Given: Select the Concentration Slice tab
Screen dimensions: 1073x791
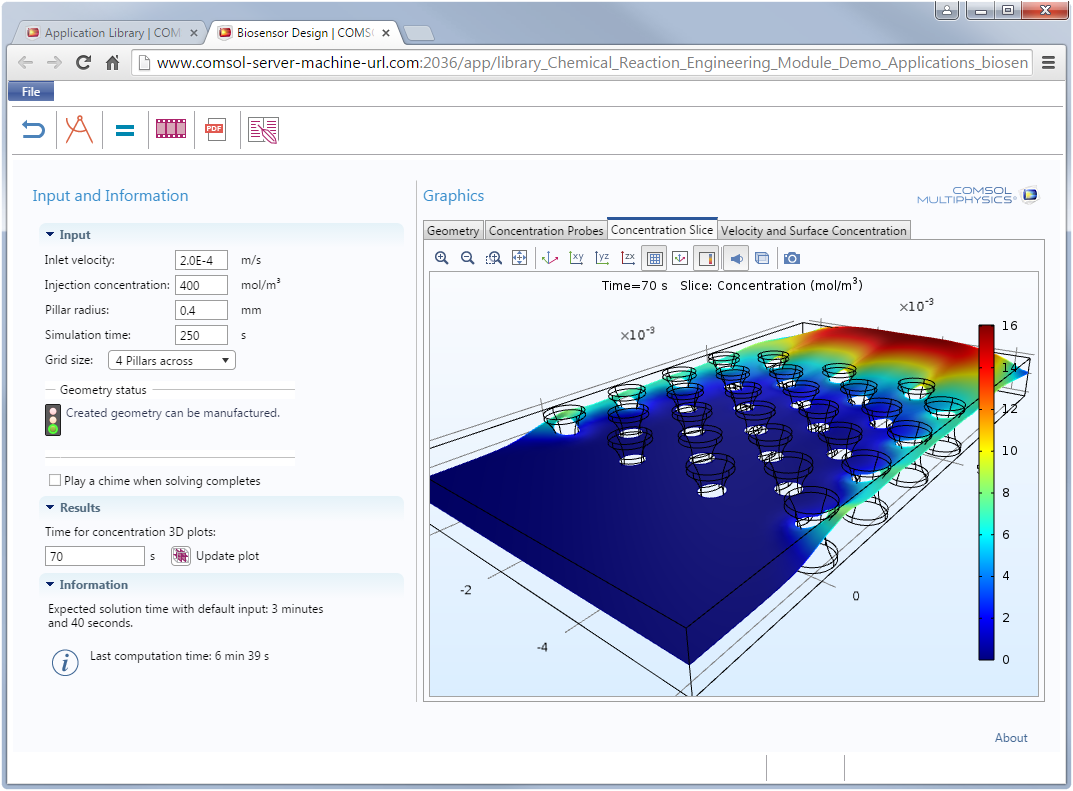Looking at the screenshot, I should point(662,229).
